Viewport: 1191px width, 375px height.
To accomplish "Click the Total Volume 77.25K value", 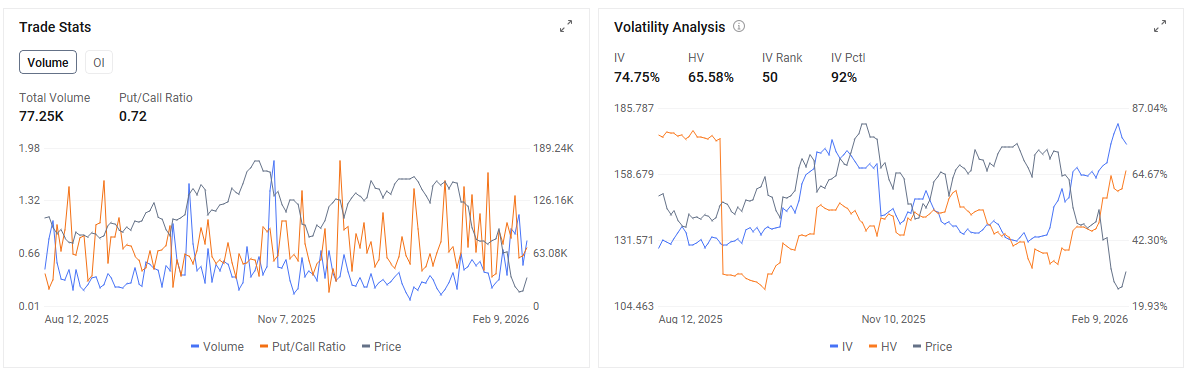I will click(41, 116).
